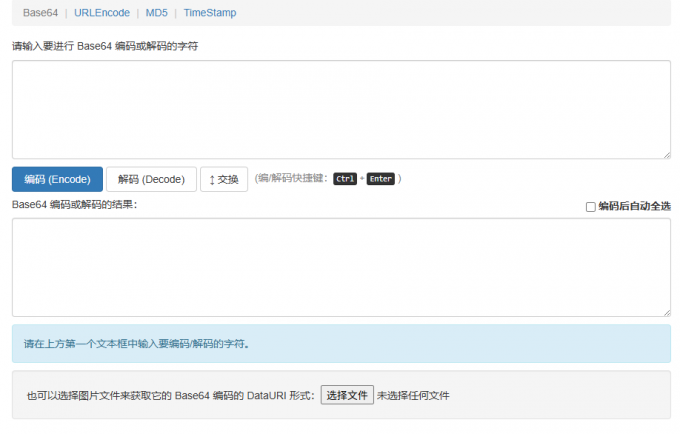Focus the Base64 input text box
Viewport: 680px width, 434px height.
pos(341,109)
